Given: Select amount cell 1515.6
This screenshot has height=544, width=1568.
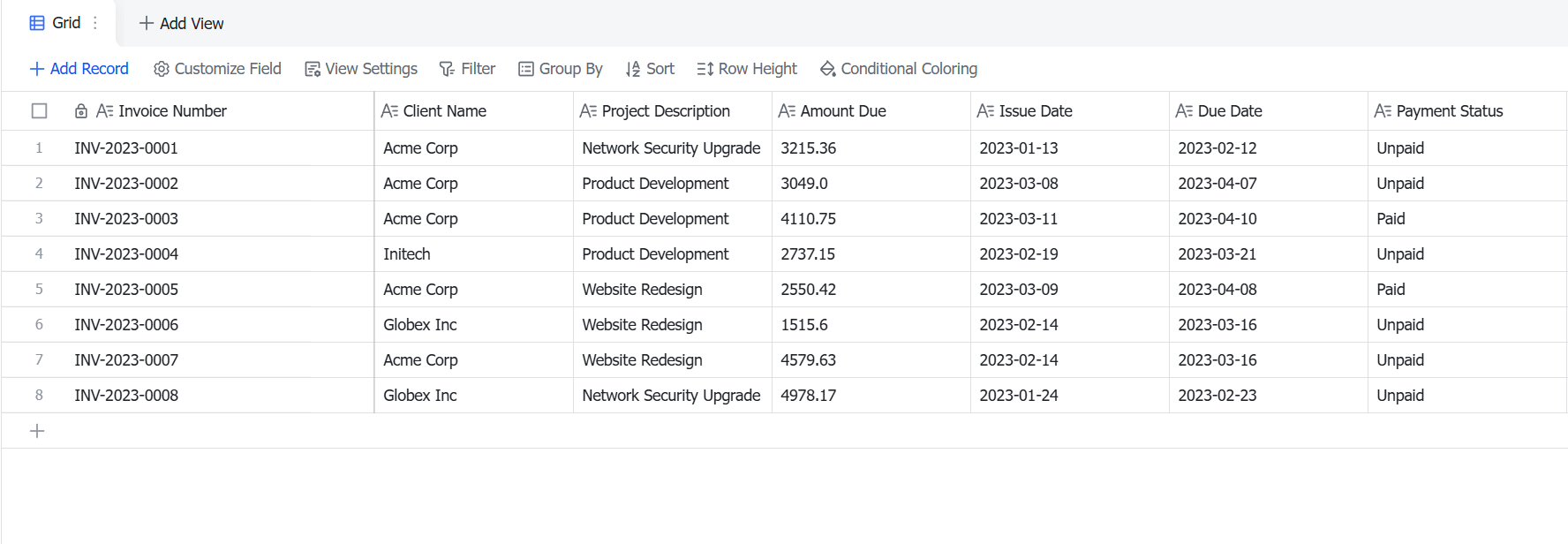Looking at the screenshot, I should click(x=871, y=325).
